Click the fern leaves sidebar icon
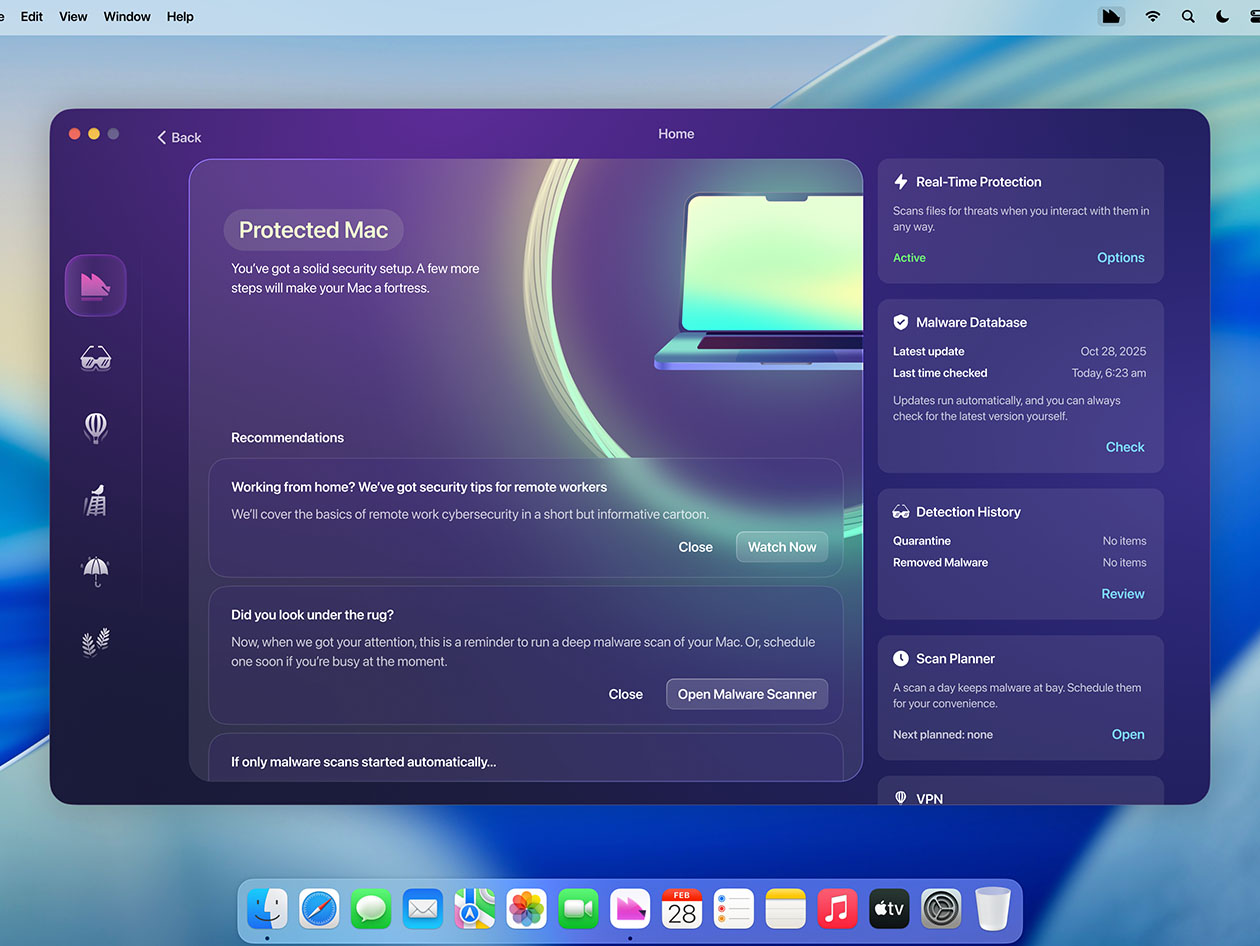The image size is (1260, 946). [x=95, y=641]
